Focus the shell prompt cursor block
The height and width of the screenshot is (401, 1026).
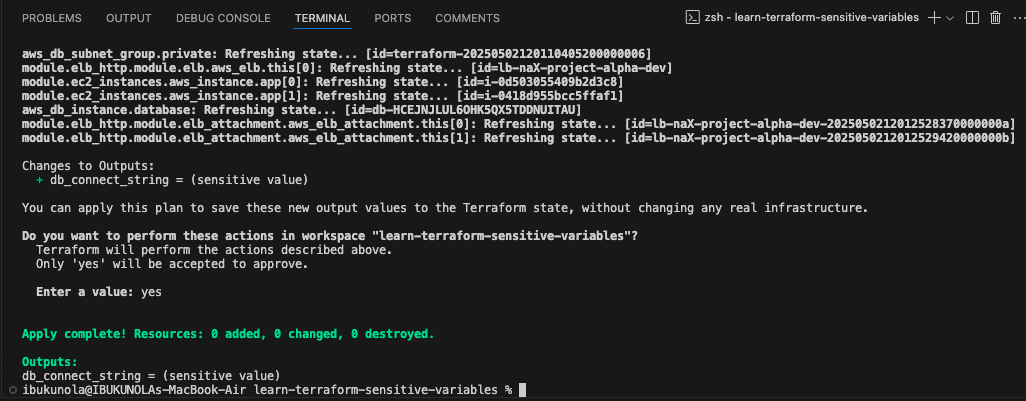coord(522,390)
